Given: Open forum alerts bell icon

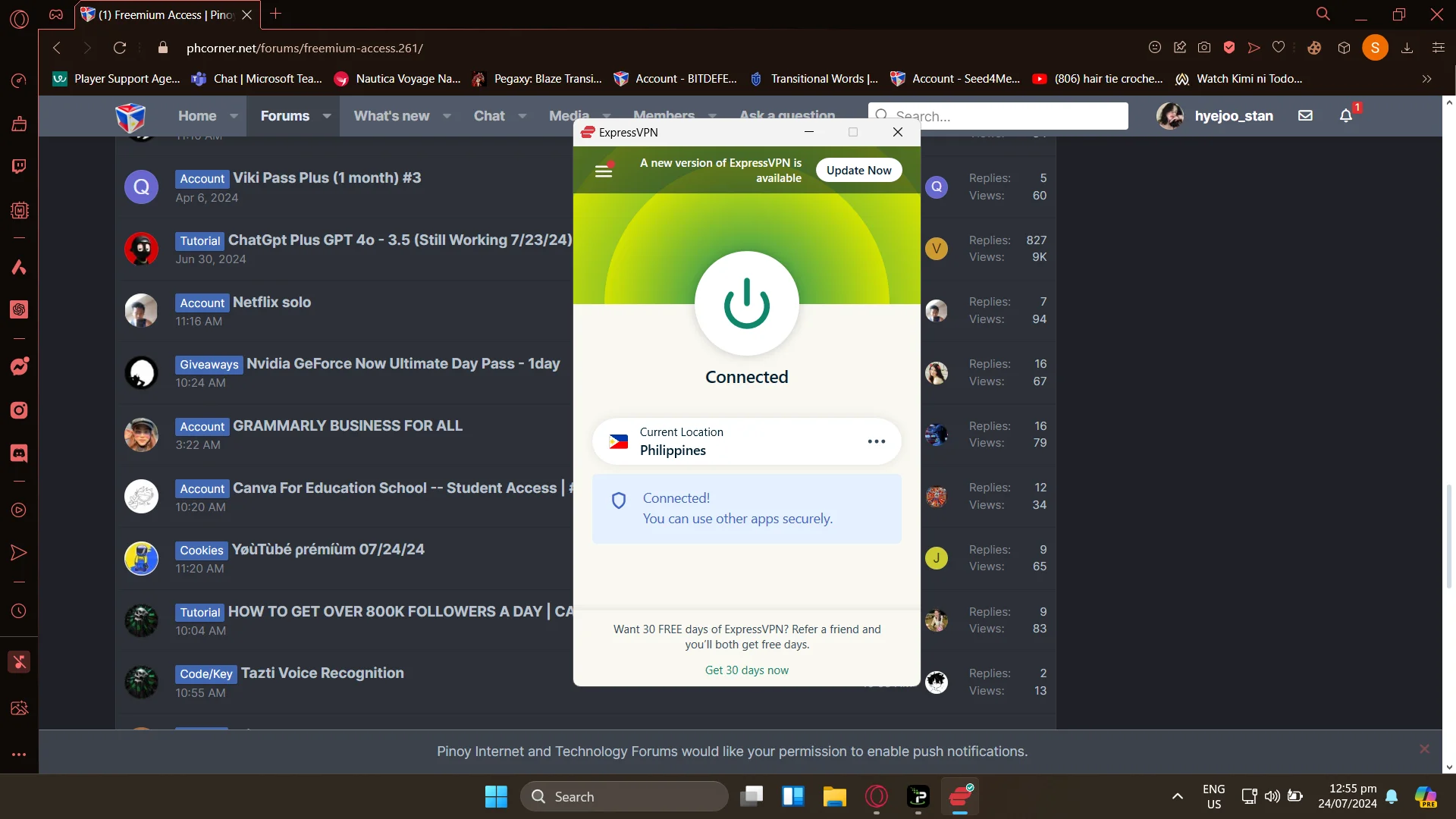Looking at the screenshot, I should 1346,116.
